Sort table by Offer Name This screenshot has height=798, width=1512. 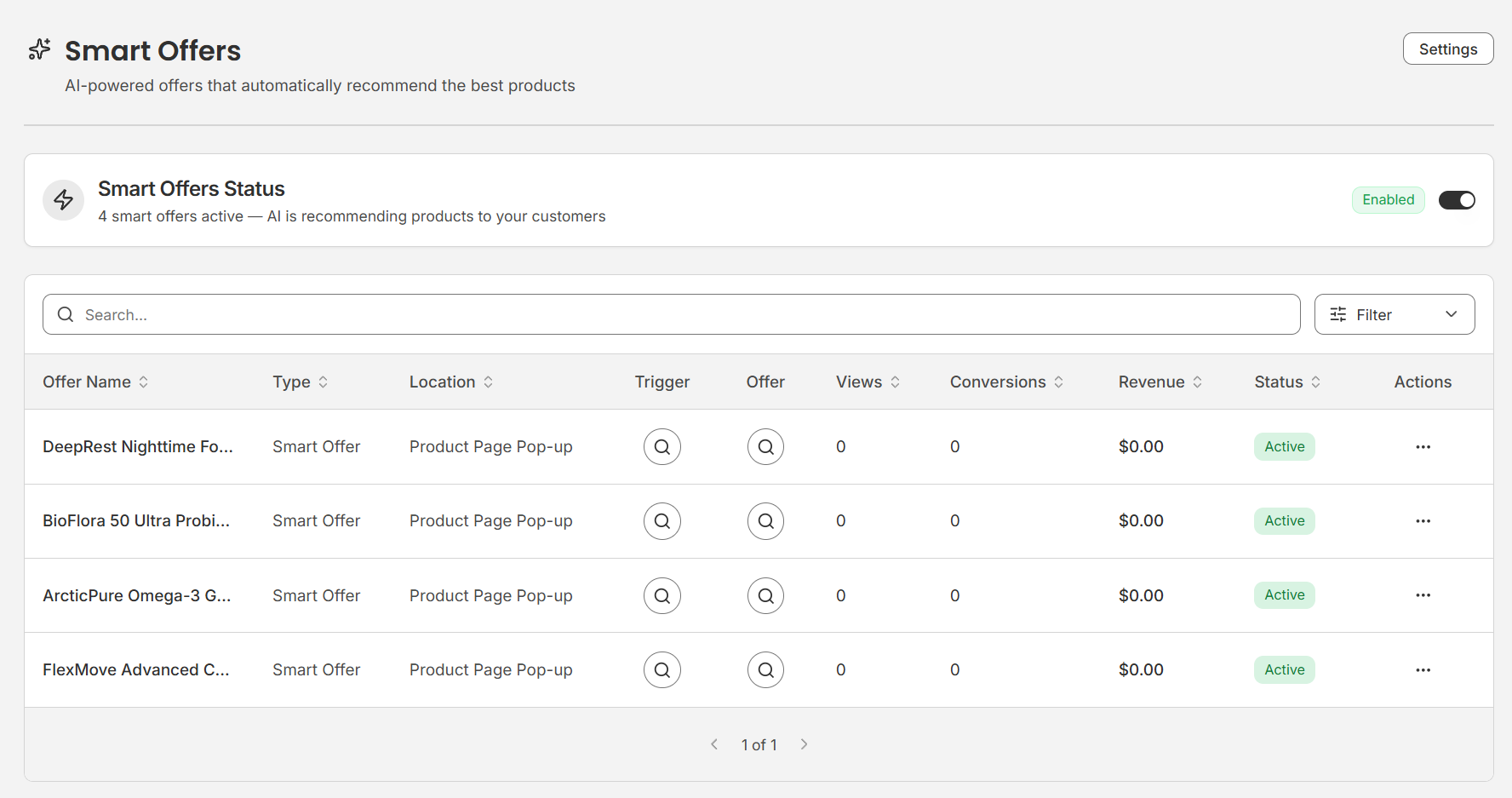coord(96,382)
